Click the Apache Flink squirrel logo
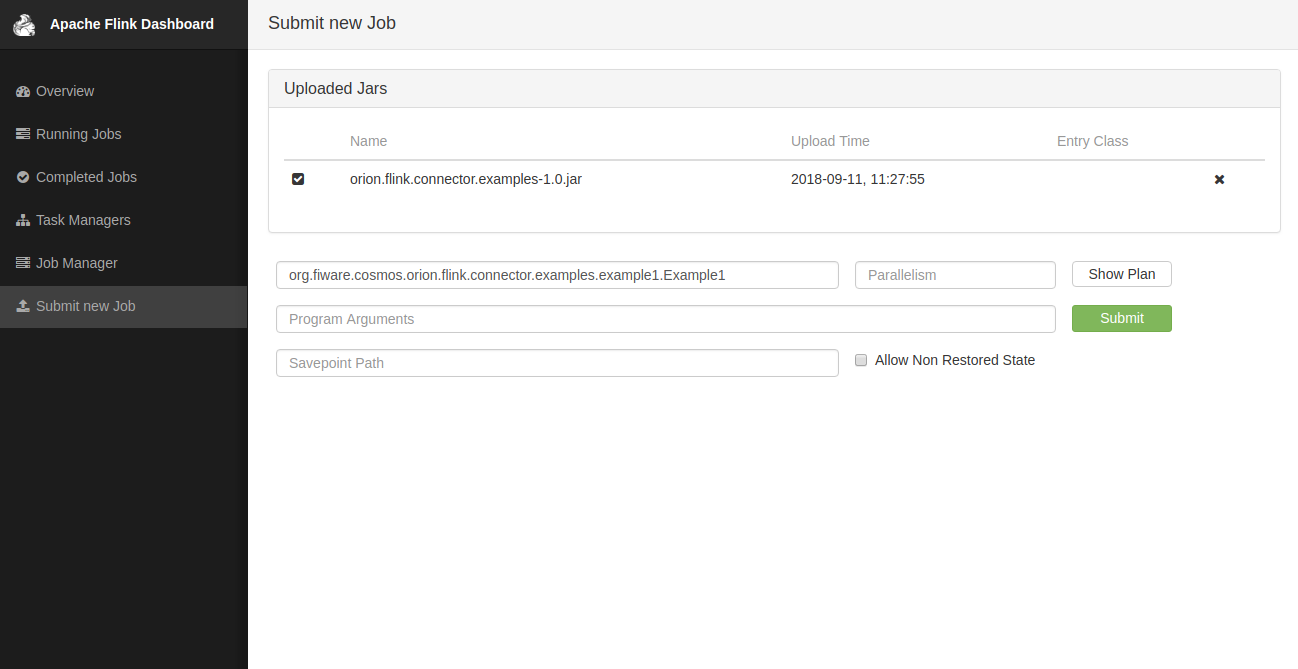 pos(24,24)
